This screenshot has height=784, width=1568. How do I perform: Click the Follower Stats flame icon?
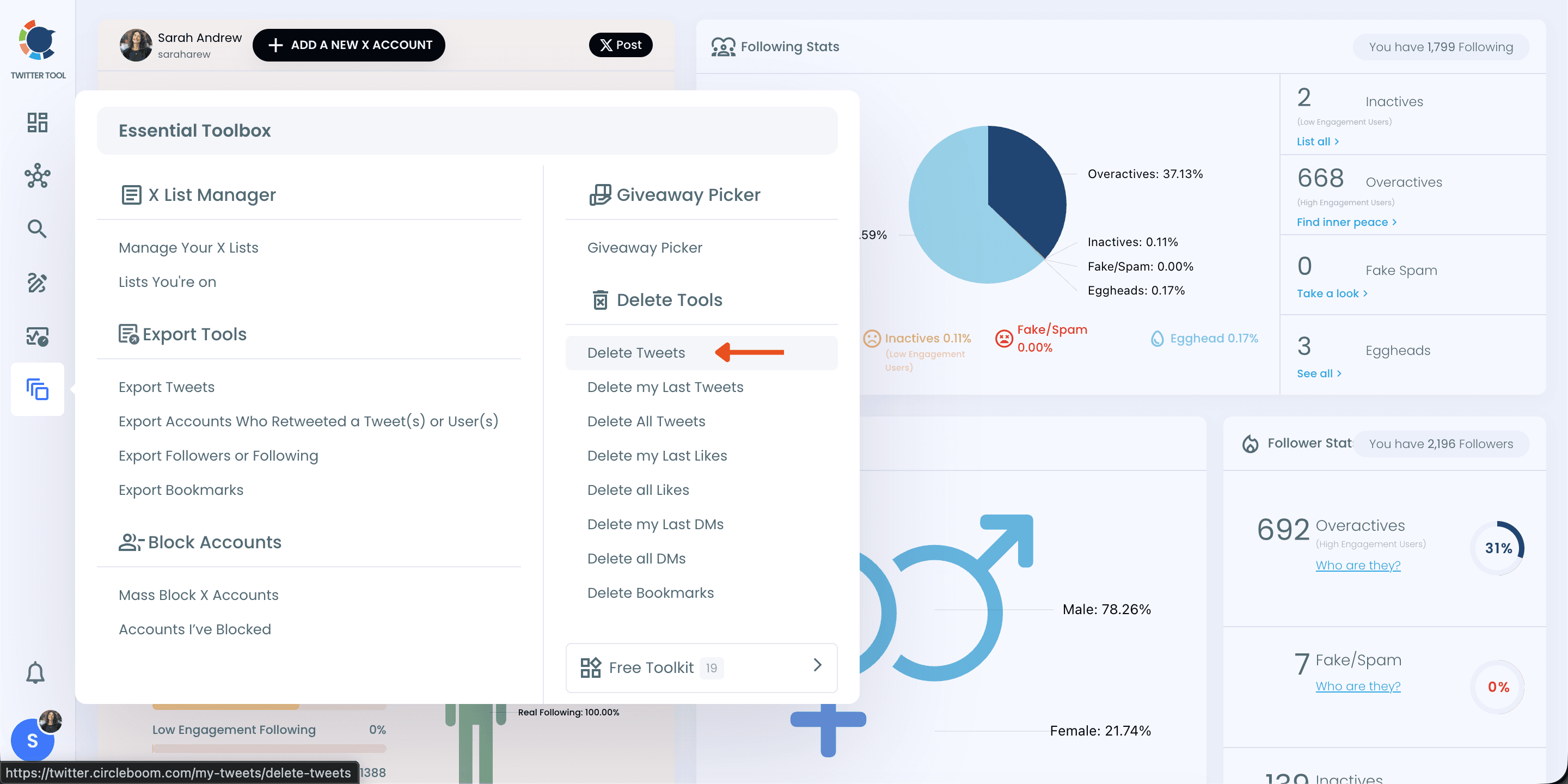[x=1250, y=444]
